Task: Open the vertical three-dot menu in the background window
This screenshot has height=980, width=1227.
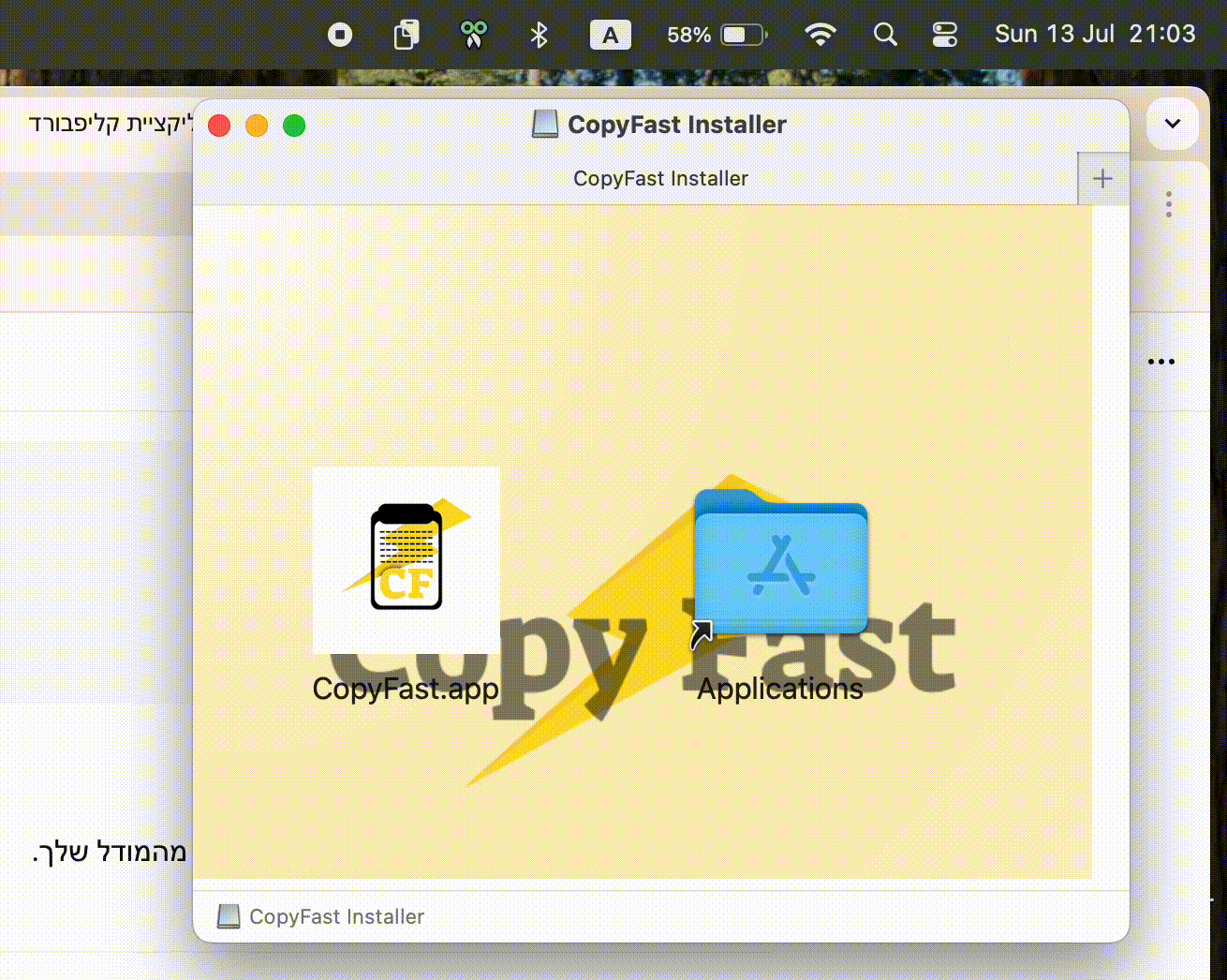Action: (1169, 204)
